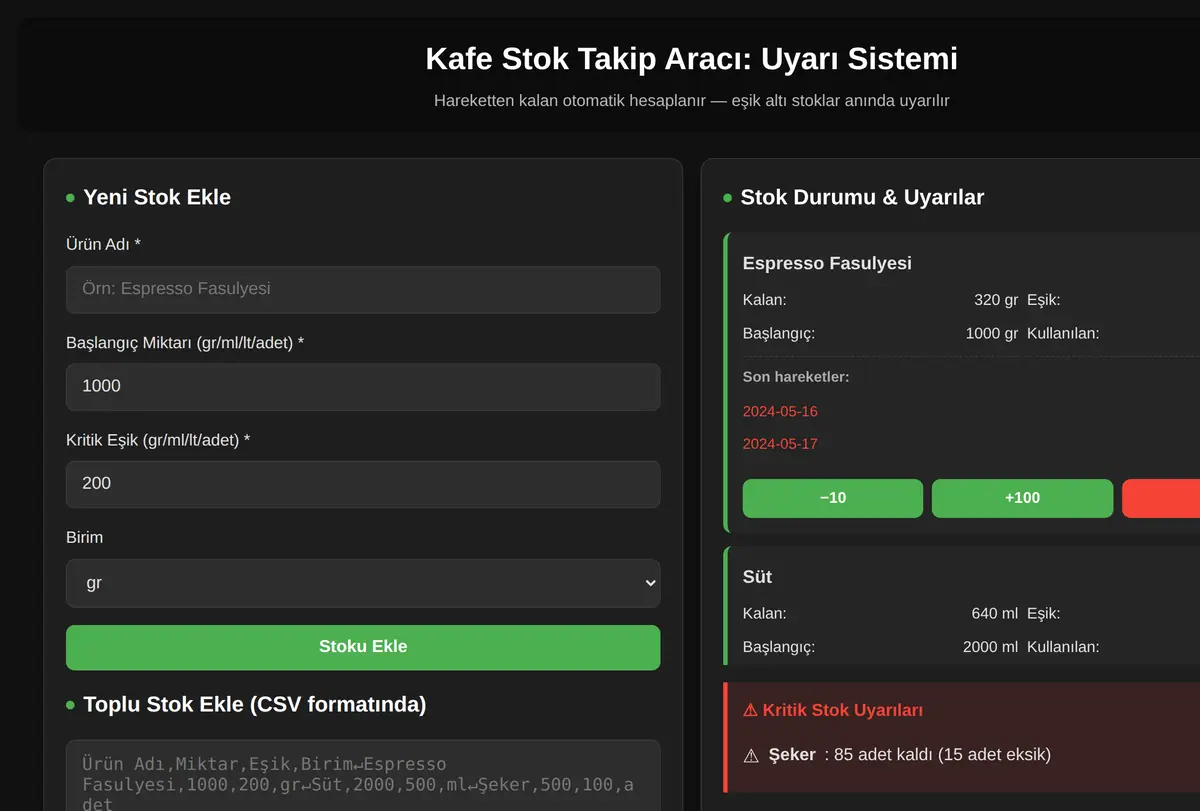Click the Kritik Eşik field showing 200

pos(363,483)
